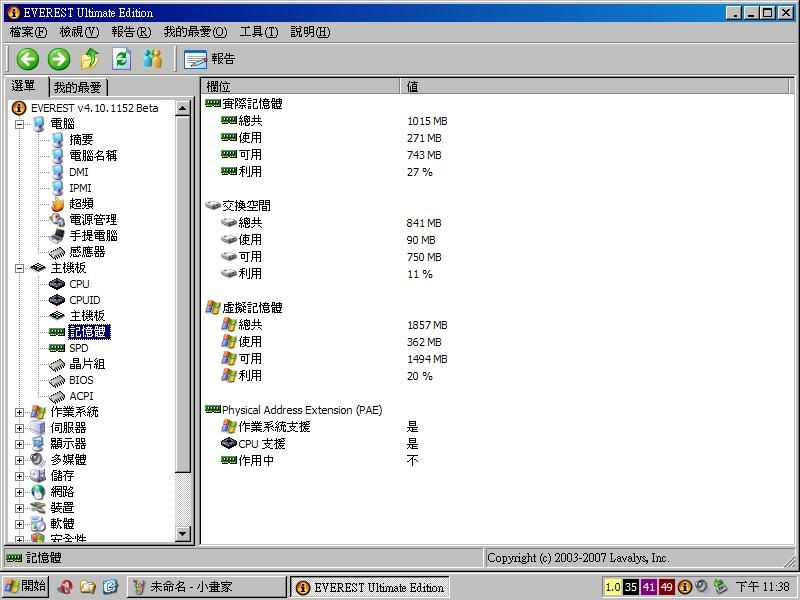Open the 報告(R) menu
The image size is (800, 600).
131,32
